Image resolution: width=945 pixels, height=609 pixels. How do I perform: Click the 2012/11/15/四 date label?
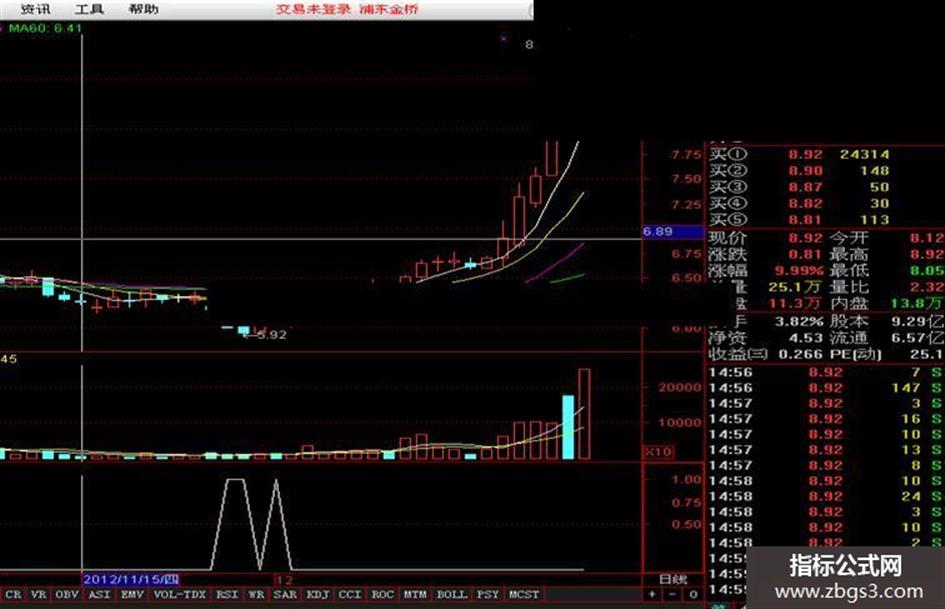click(x=131, y=579)
